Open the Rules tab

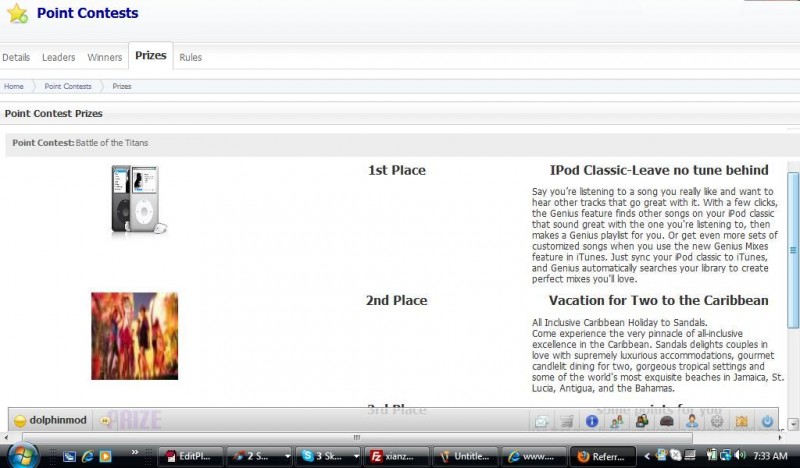pos(190,57)
